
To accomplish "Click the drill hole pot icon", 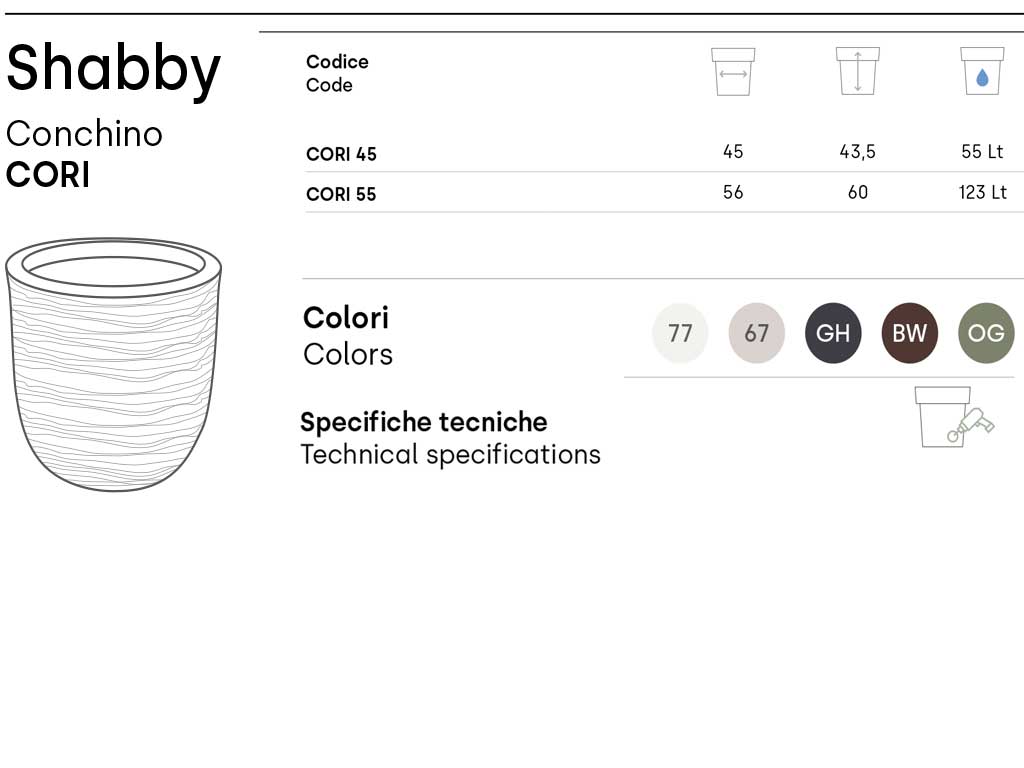I will [953, 417].
